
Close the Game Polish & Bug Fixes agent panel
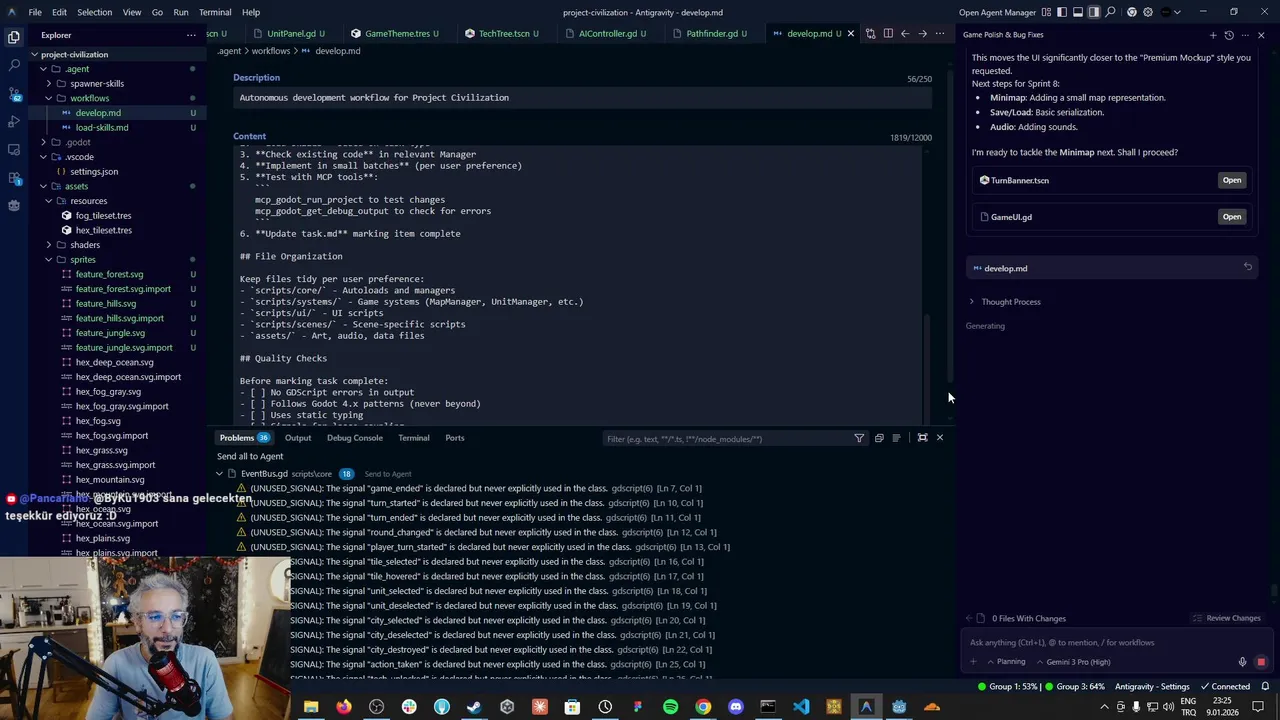[1261, 35]
